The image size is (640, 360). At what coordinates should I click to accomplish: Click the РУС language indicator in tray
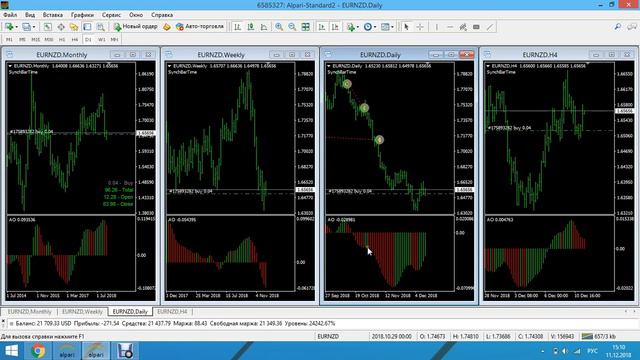click(592, 351)
